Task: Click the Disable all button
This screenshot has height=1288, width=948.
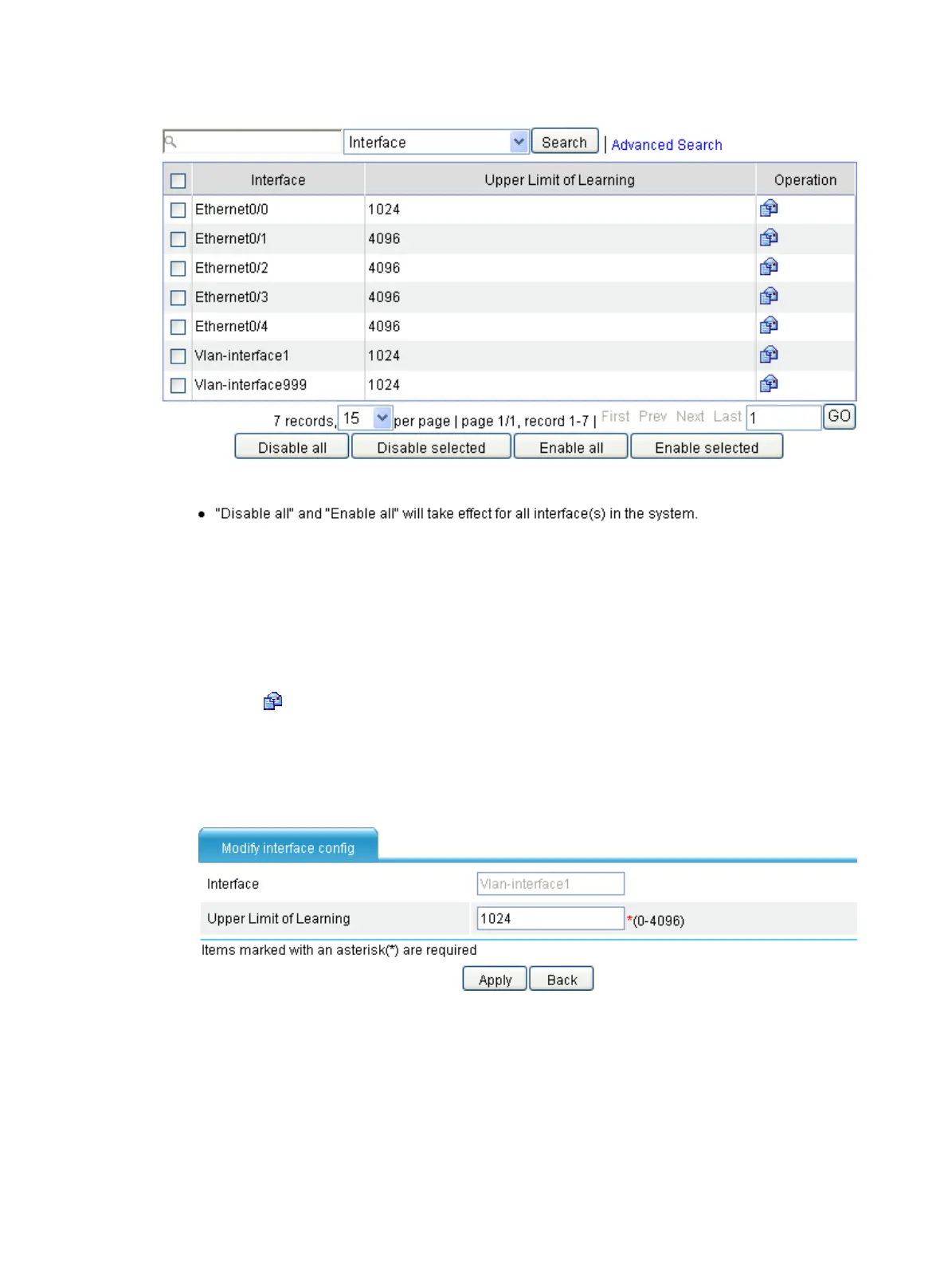Action: [292, 447]
